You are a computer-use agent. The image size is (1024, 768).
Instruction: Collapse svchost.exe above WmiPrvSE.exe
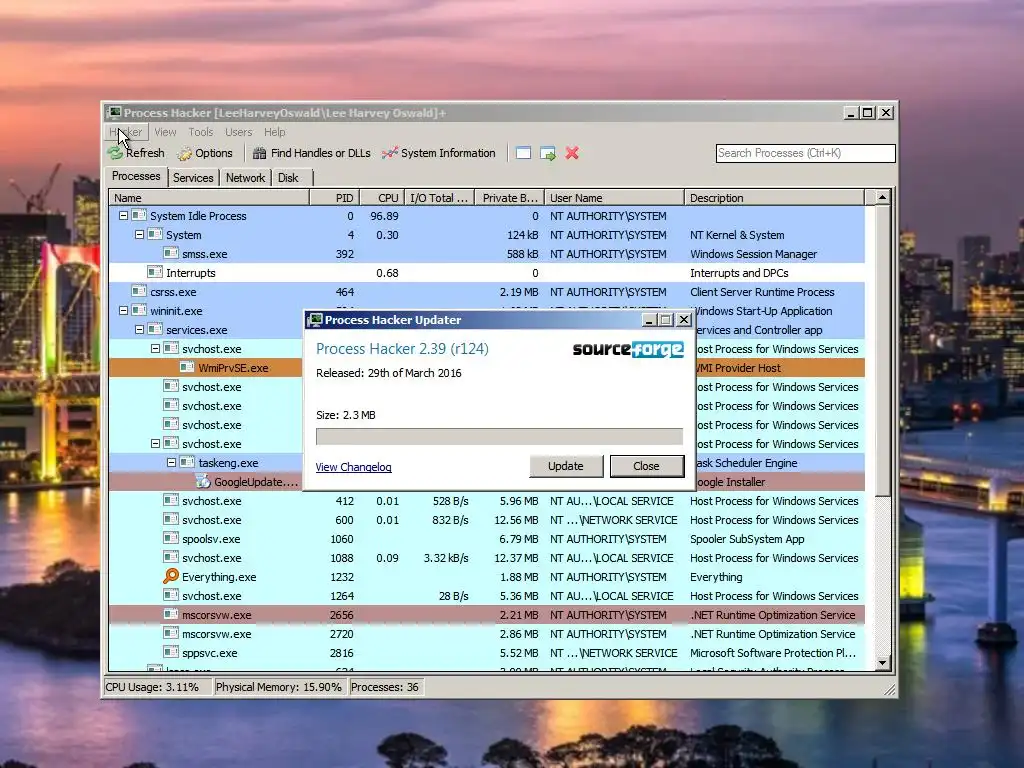pos(155,349)
